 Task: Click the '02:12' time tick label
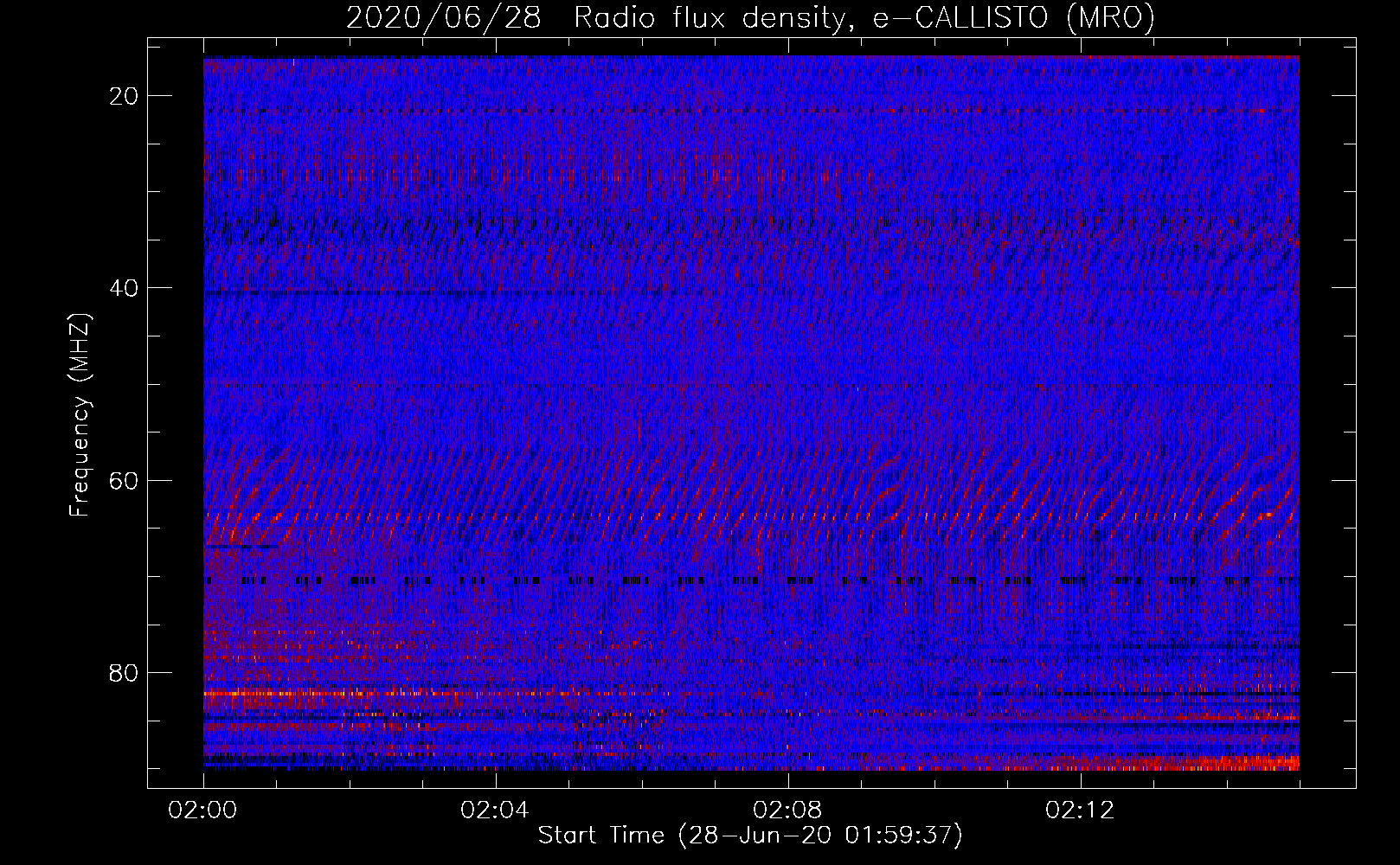pyautogui.click(x=1080, y=811)
